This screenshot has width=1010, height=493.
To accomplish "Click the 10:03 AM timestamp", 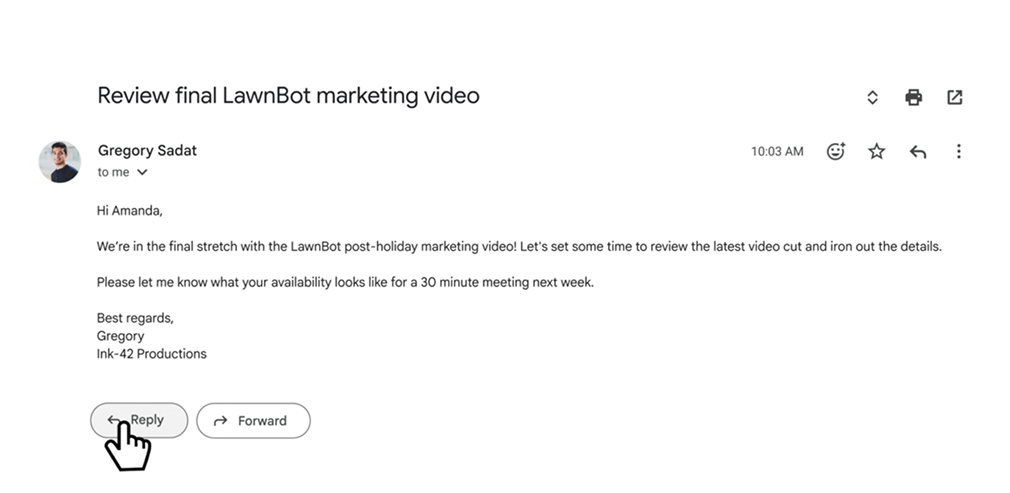I will pos(776,152).
